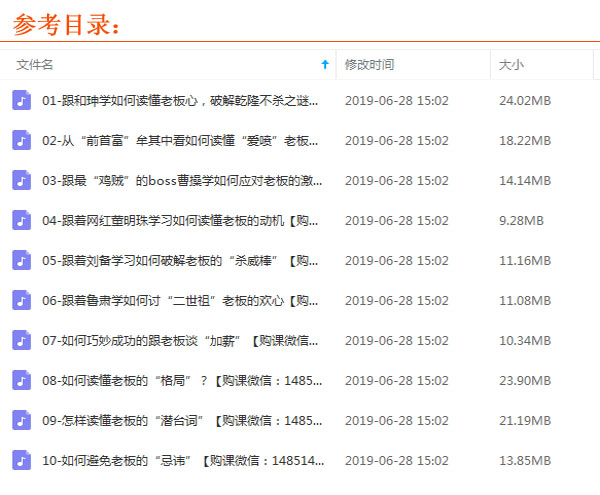Click the audio icon for 07-如何巧妙成功

pos(21,340)
